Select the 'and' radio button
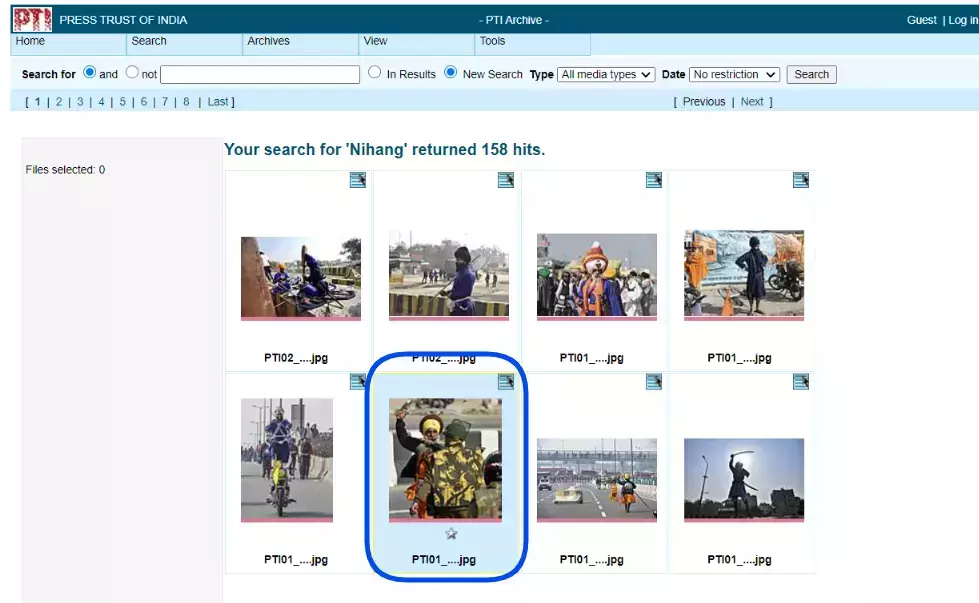This screenshot has width=979, height=603. pyautogui.click(x=90, y=73)
